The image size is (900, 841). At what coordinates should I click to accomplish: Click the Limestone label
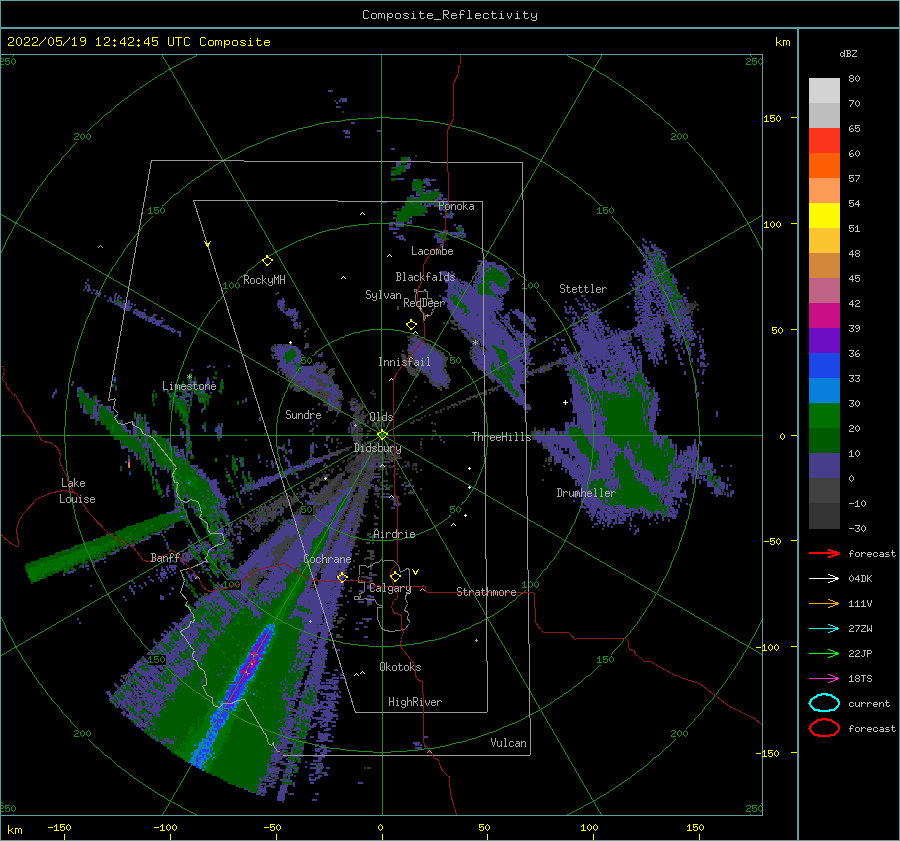[x=189, y=386]
